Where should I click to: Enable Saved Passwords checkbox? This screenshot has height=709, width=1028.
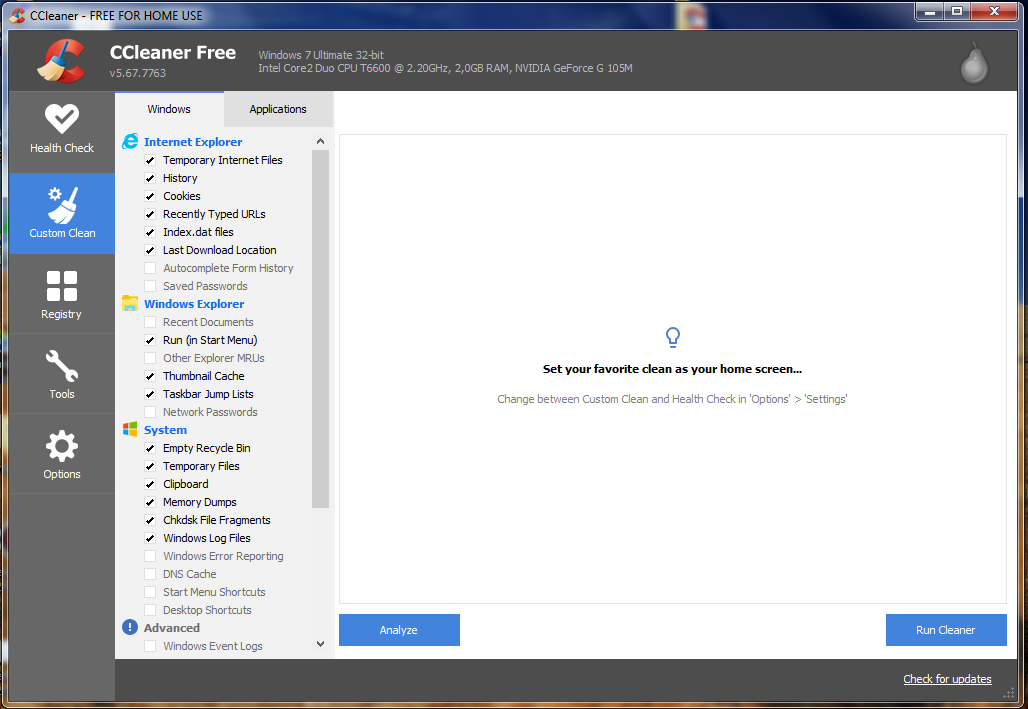pos(150,286)
